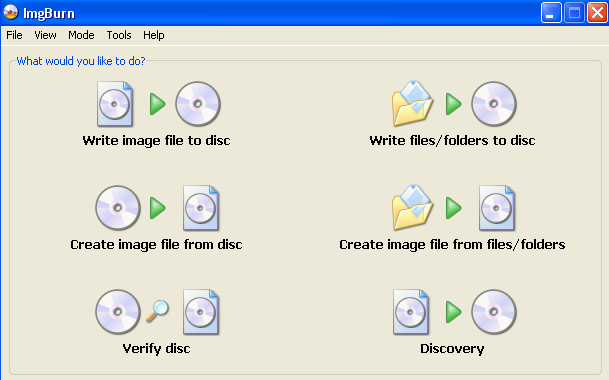
Task: Click the green arrow in Create image file from files/folders
Action: point(454,208)
